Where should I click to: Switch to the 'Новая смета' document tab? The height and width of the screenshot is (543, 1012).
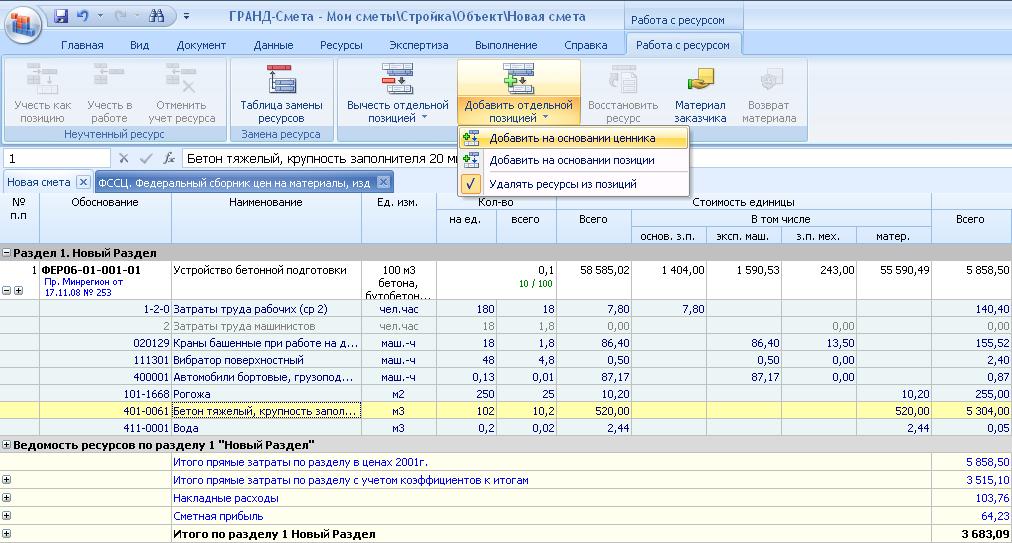(39, 182)
